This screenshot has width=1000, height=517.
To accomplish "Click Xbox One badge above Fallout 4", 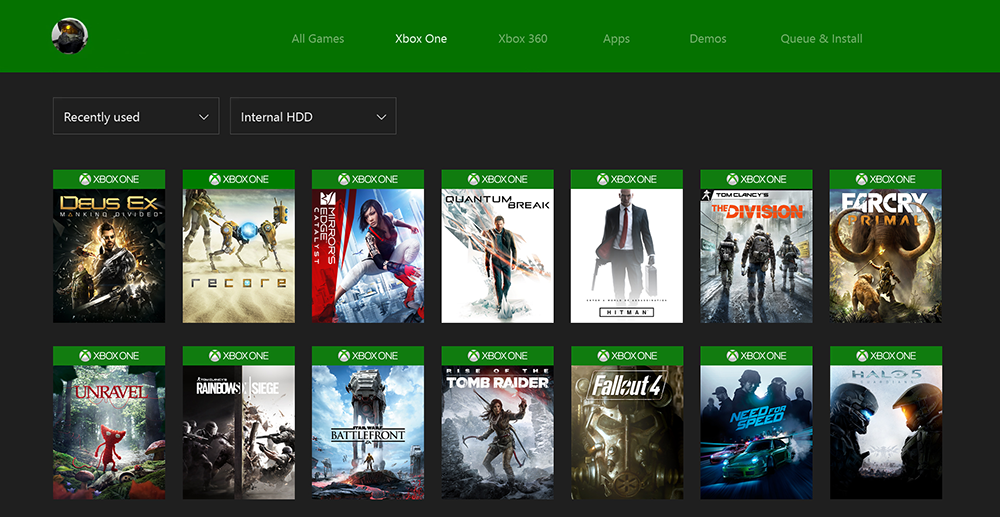I will pyautogui.click(x=627, y=356).
